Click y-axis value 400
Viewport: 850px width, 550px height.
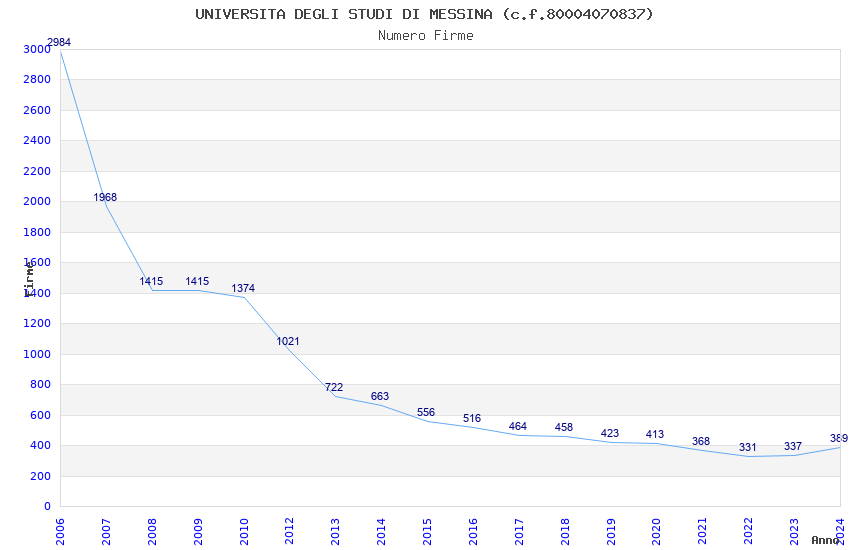point(41,445)
